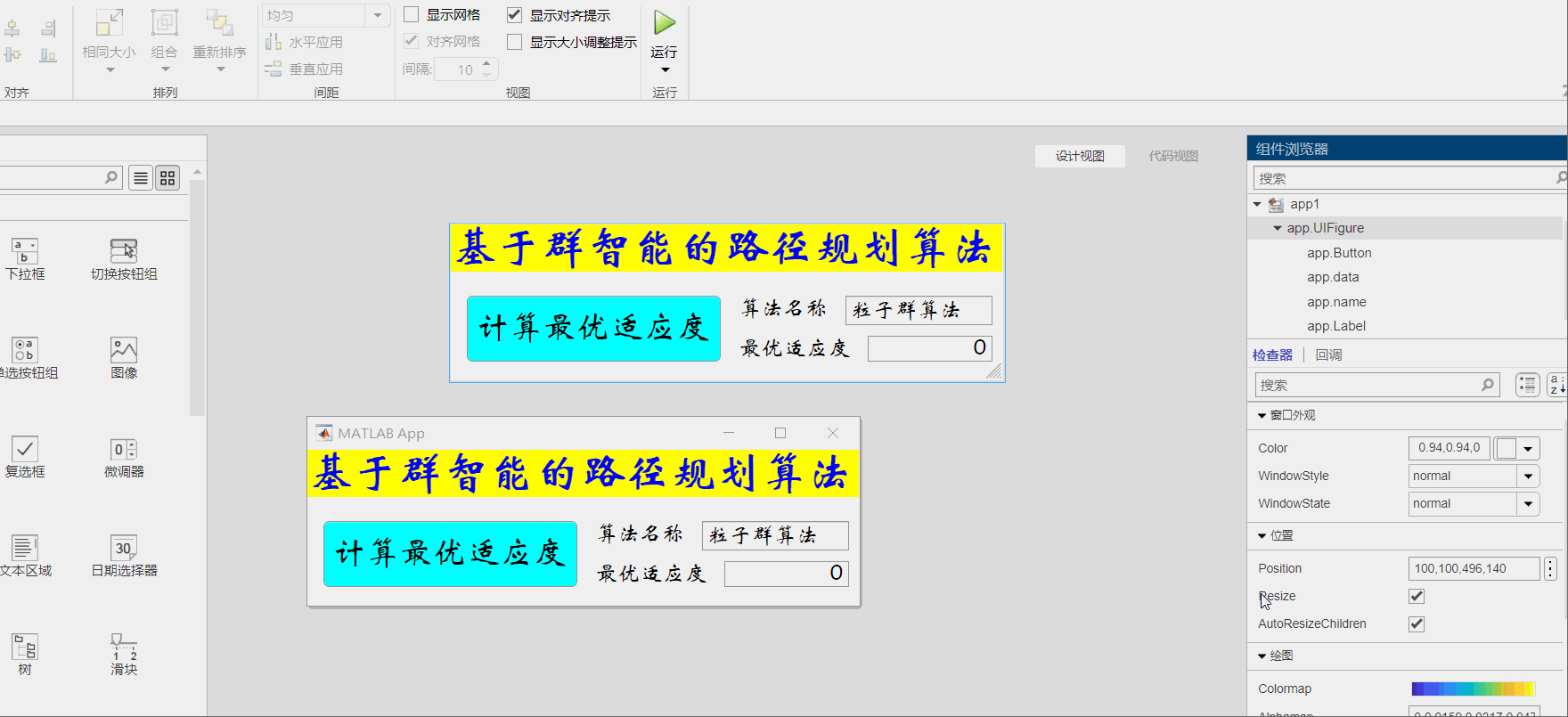
Task: Select the 微调器 spinner component
Action: pyautogui.click(x=124, y=457)
